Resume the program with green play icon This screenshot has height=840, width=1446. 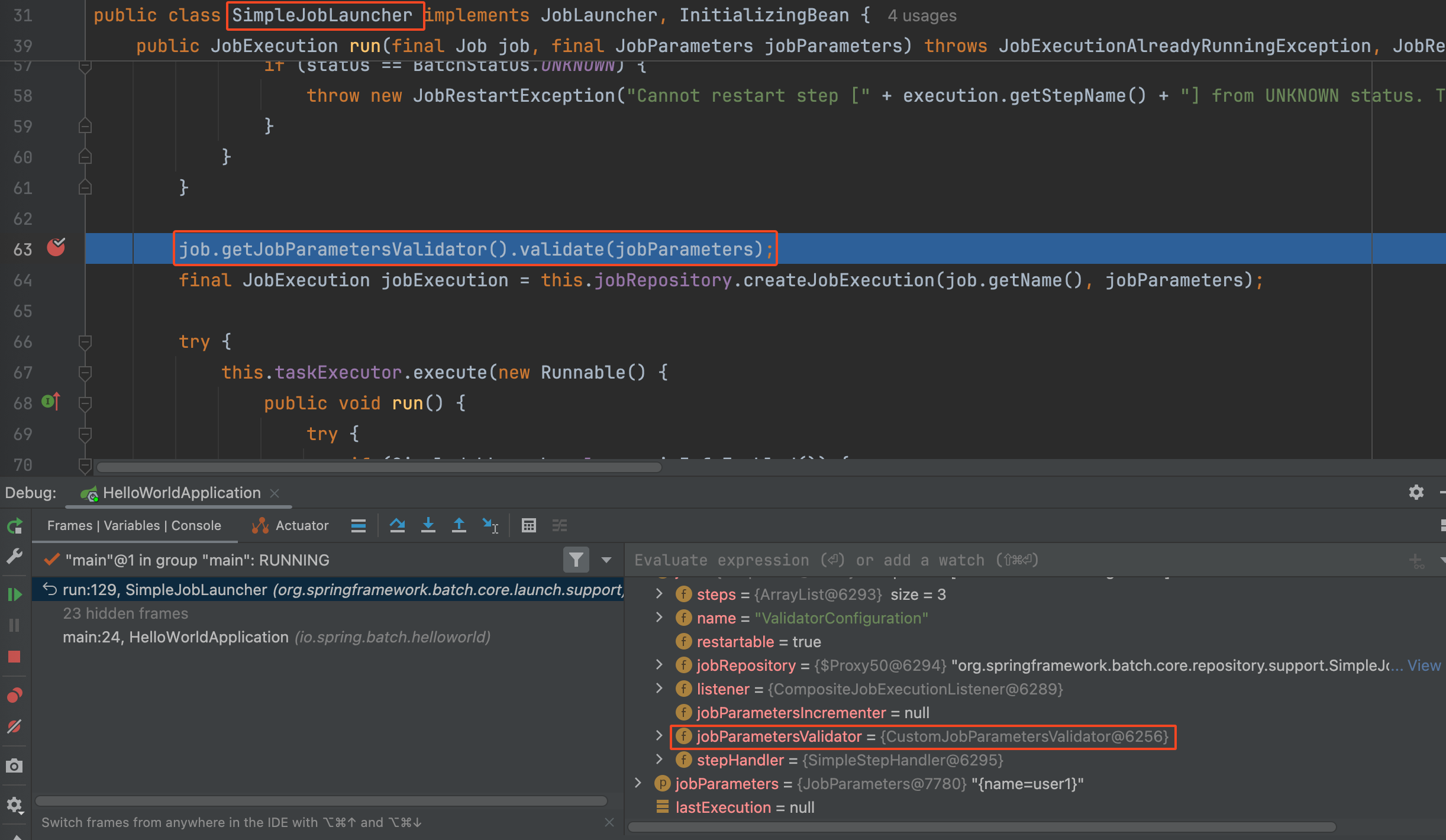pos(14,595)
